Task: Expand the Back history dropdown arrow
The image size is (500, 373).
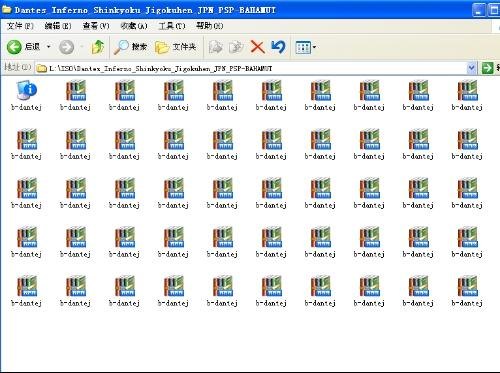Action: coord(49,47)
